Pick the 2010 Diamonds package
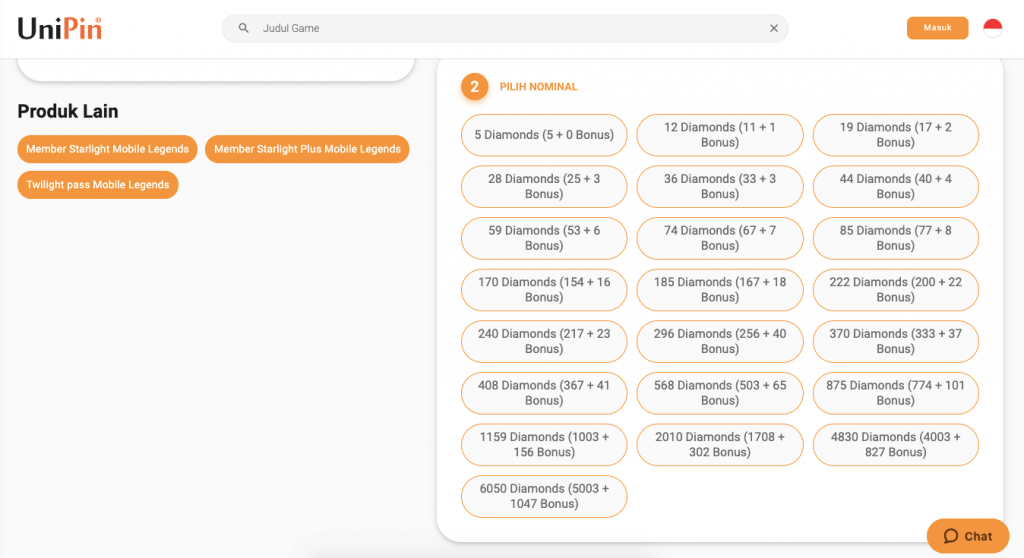This screenshot has height=558, width=1024. (719, 445)
